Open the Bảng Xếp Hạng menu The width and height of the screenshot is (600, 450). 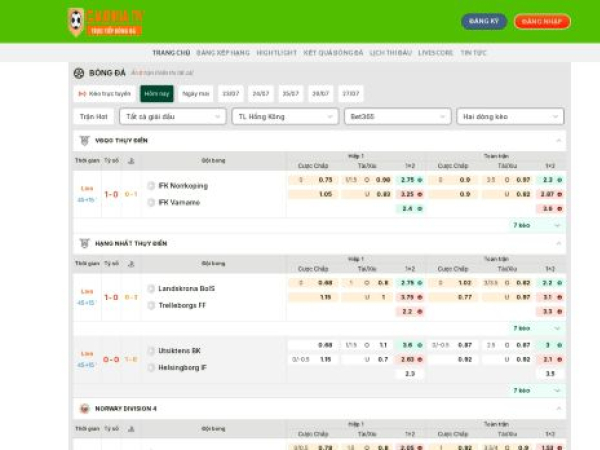[x=223, y=52]
